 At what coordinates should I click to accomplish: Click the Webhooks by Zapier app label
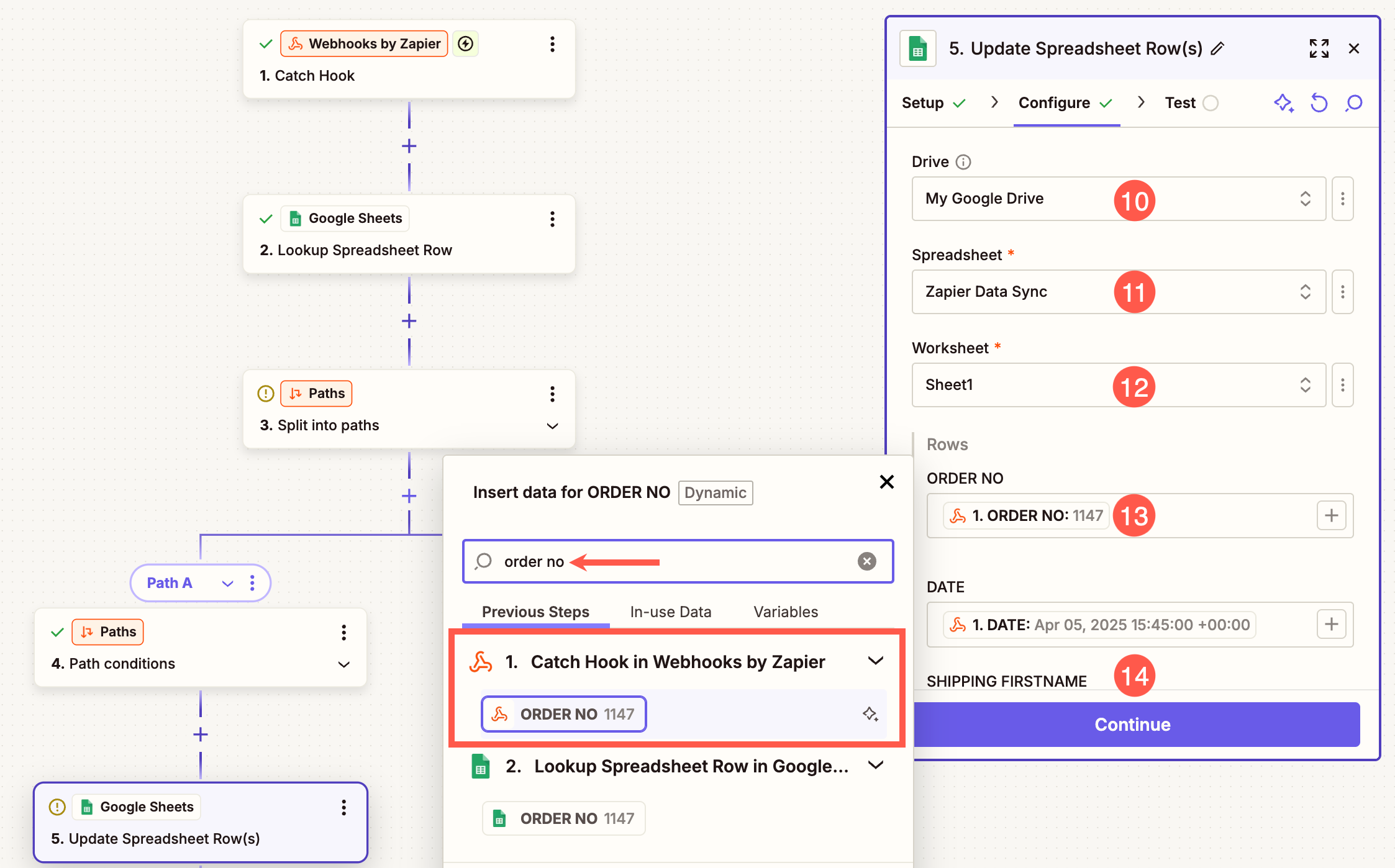tap(364, 43)
